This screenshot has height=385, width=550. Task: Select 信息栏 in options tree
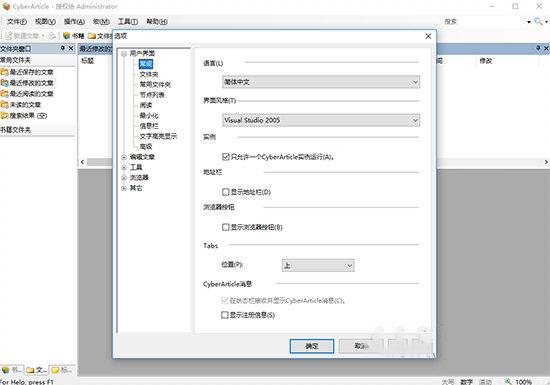point(149,126)
